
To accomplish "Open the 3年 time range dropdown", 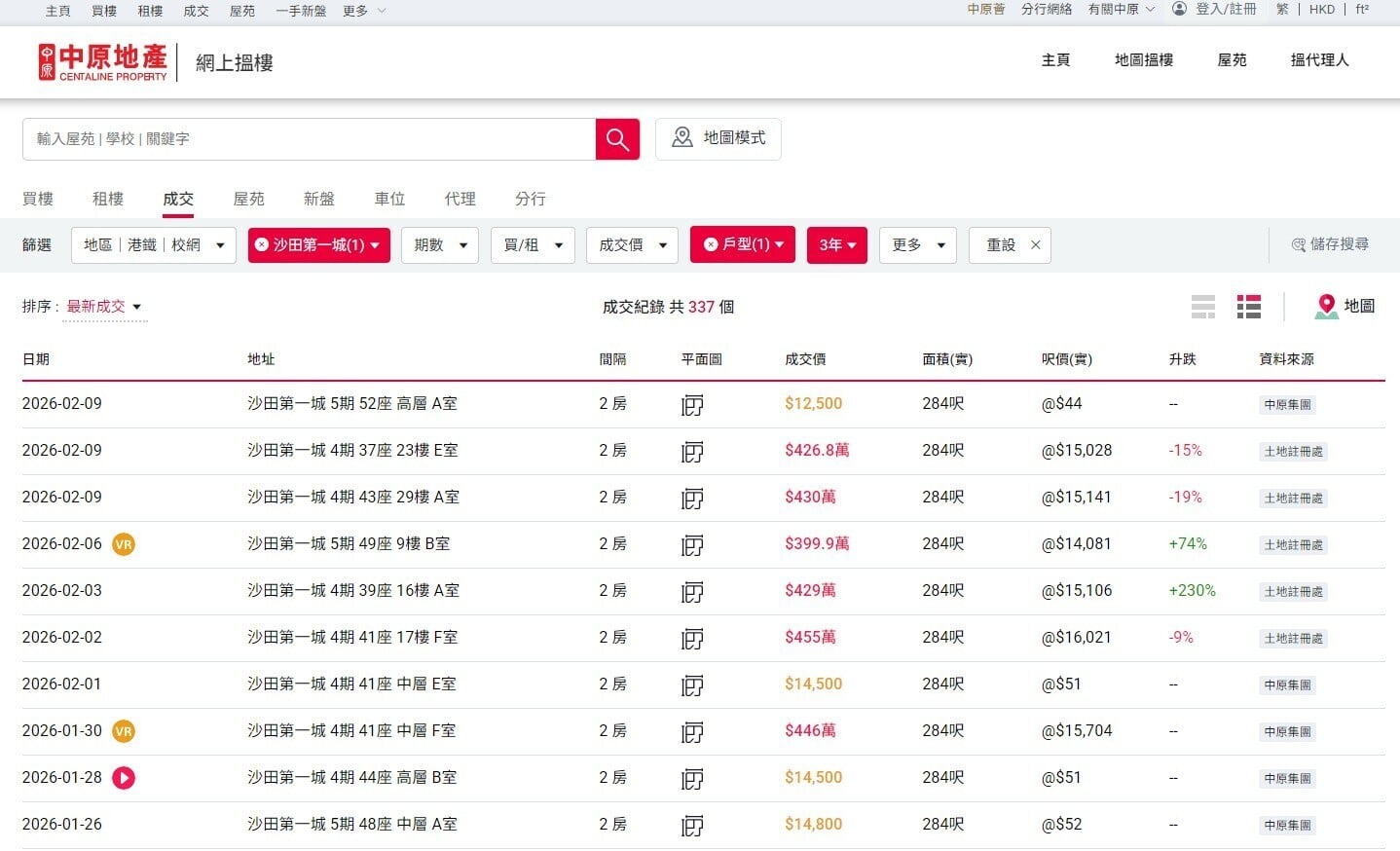I will (x=836, y=245).
